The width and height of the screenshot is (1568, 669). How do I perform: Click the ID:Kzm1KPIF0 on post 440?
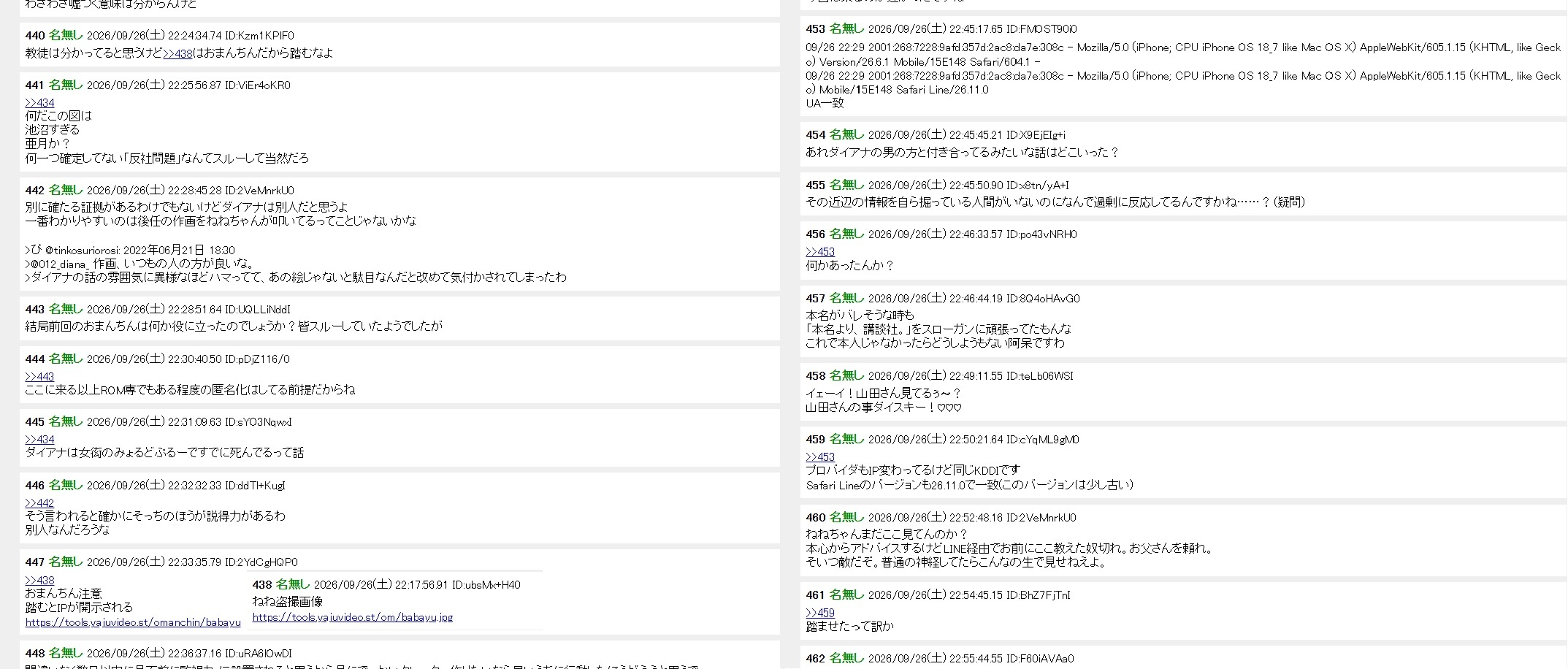pyautogui.click(x=259, y=36)
